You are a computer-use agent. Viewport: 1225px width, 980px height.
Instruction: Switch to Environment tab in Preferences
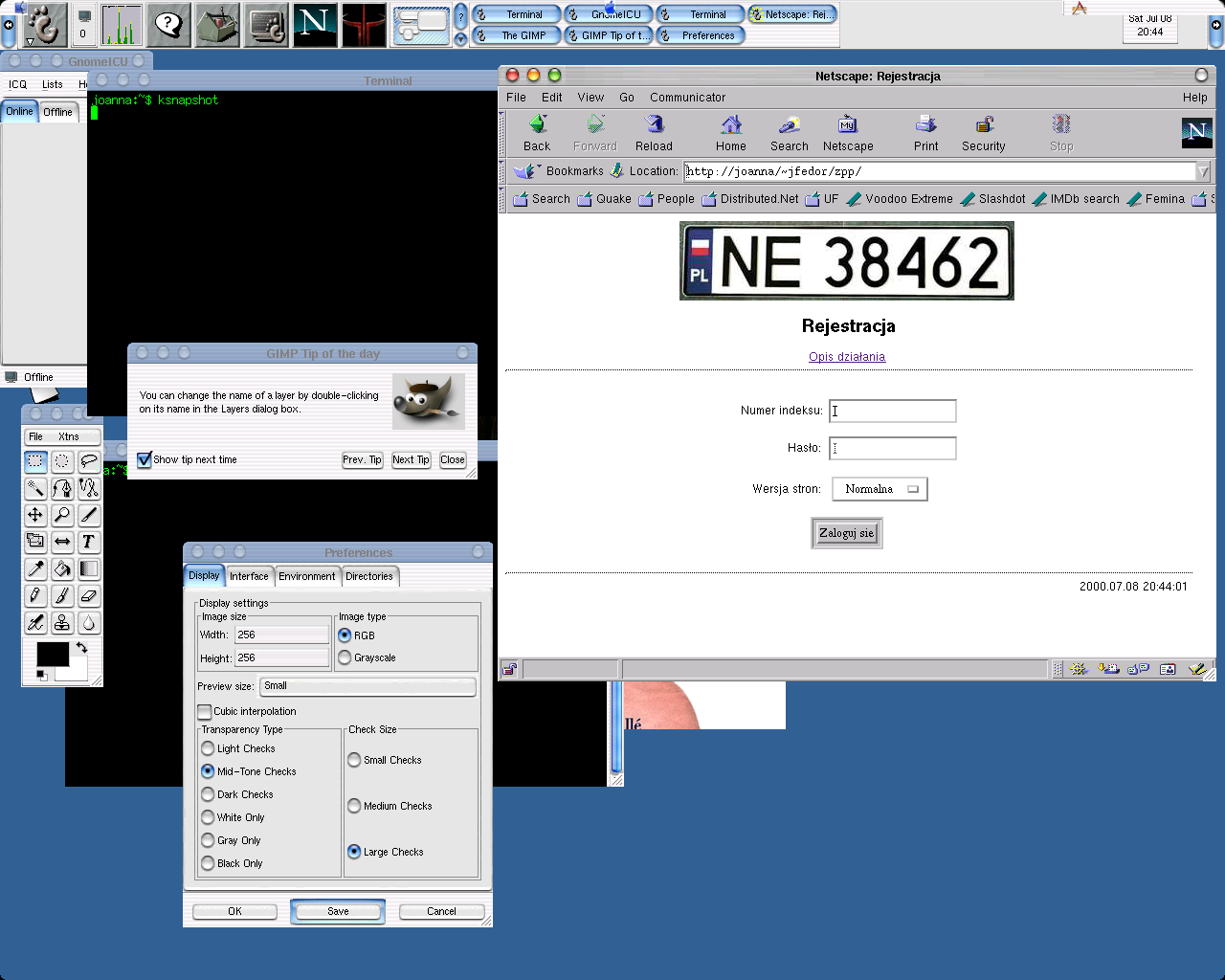pyautogui.click(x=307, y=576)
